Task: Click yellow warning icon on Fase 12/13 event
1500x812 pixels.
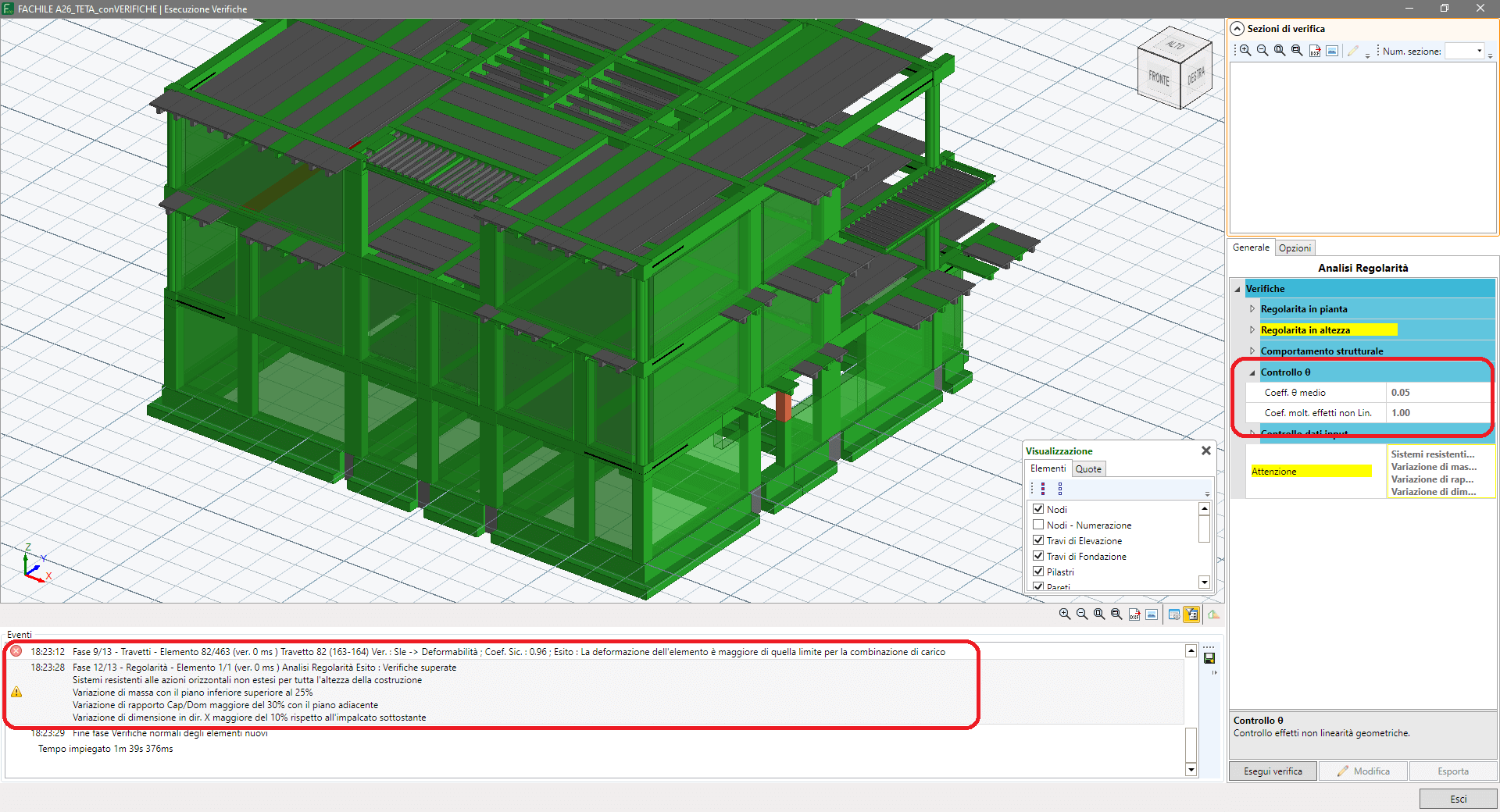Action: coord(16,692)
